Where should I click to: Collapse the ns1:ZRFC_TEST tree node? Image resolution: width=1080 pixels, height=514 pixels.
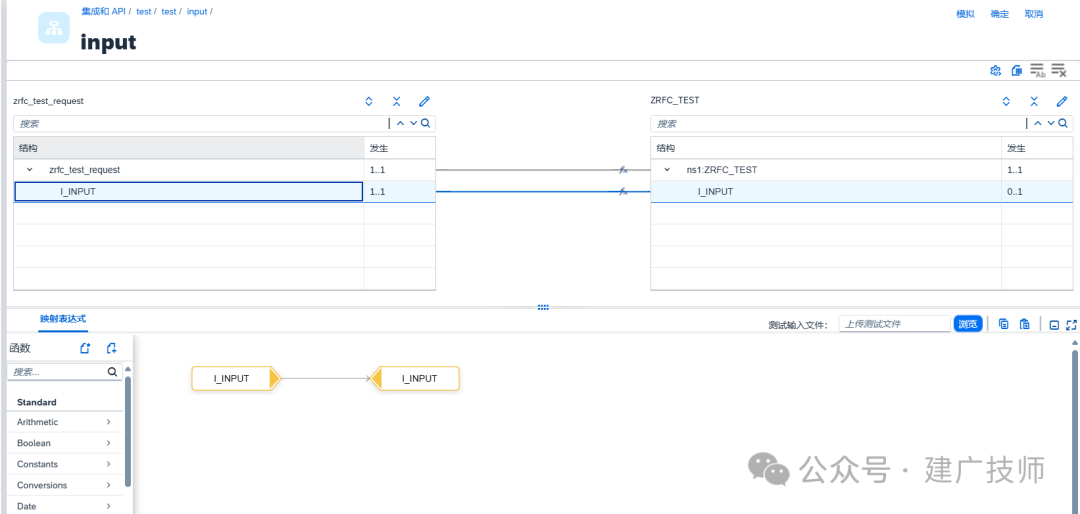[667, 169]
